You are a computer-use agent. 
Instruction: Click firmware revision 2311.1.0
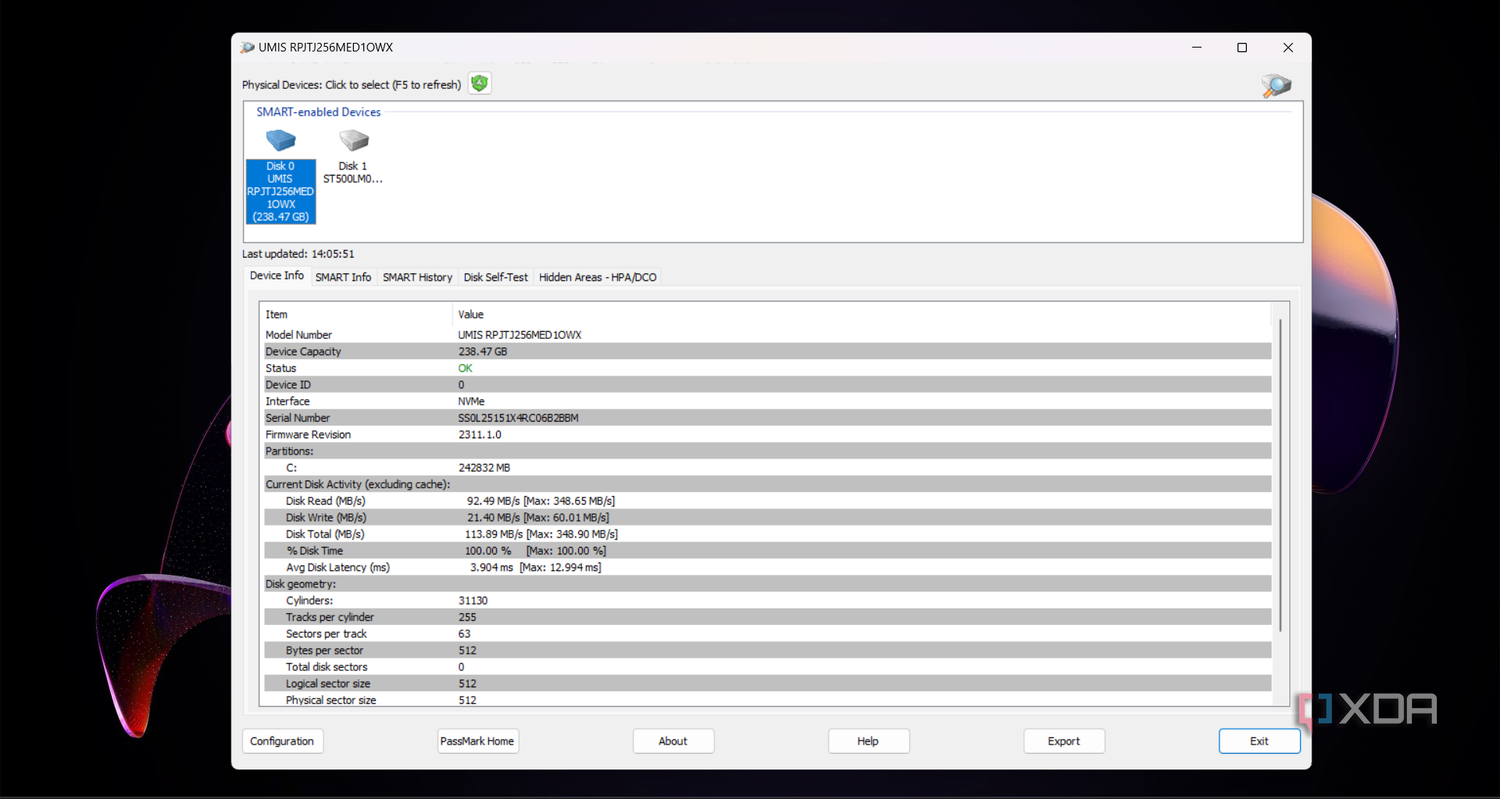480,435
